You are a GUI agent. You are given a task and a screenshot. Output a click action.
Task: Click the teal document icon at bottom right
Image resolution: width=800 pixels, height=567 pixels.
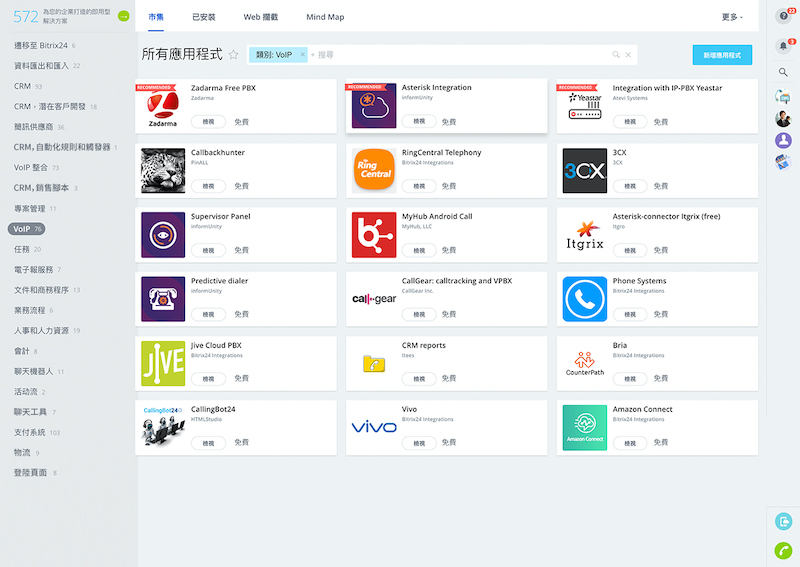coord(783,521)
